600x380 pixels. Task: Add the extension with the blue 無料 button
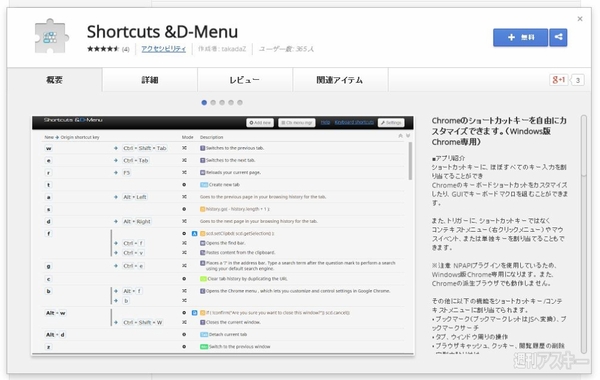[520, 37]
